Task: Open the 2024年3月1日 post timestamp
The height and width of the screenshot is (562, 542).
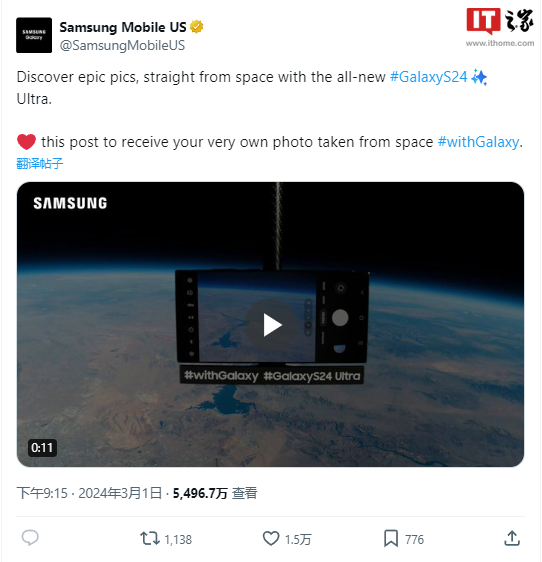Action: pyautogui.click(x=120, y=493)
